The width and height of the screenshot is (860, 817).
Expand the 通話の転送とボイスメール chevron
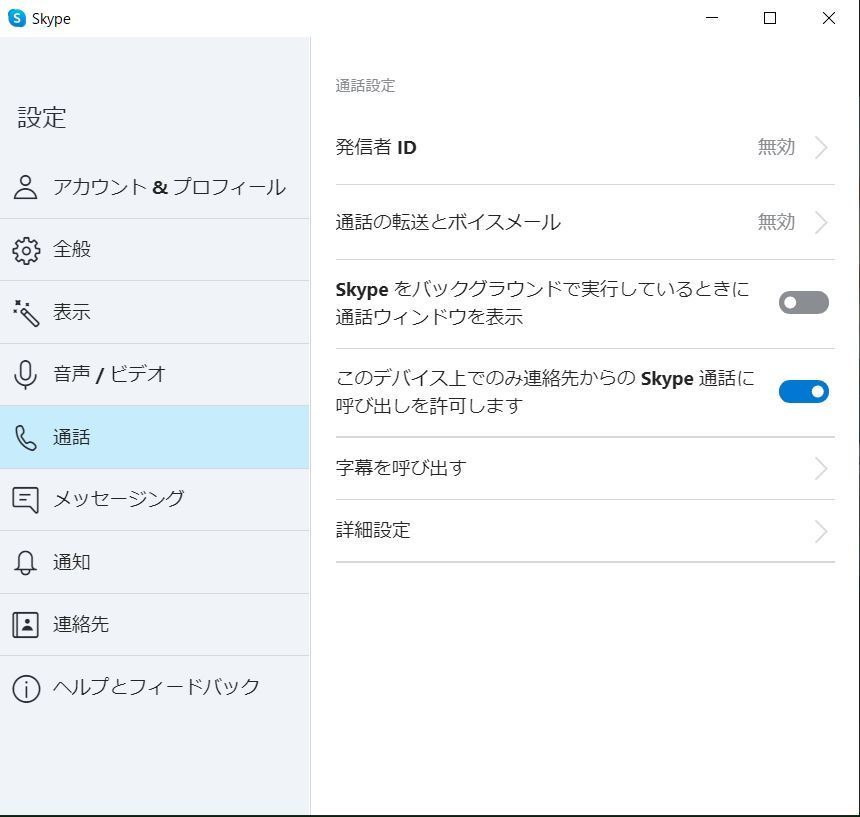[x=821, y=222]
